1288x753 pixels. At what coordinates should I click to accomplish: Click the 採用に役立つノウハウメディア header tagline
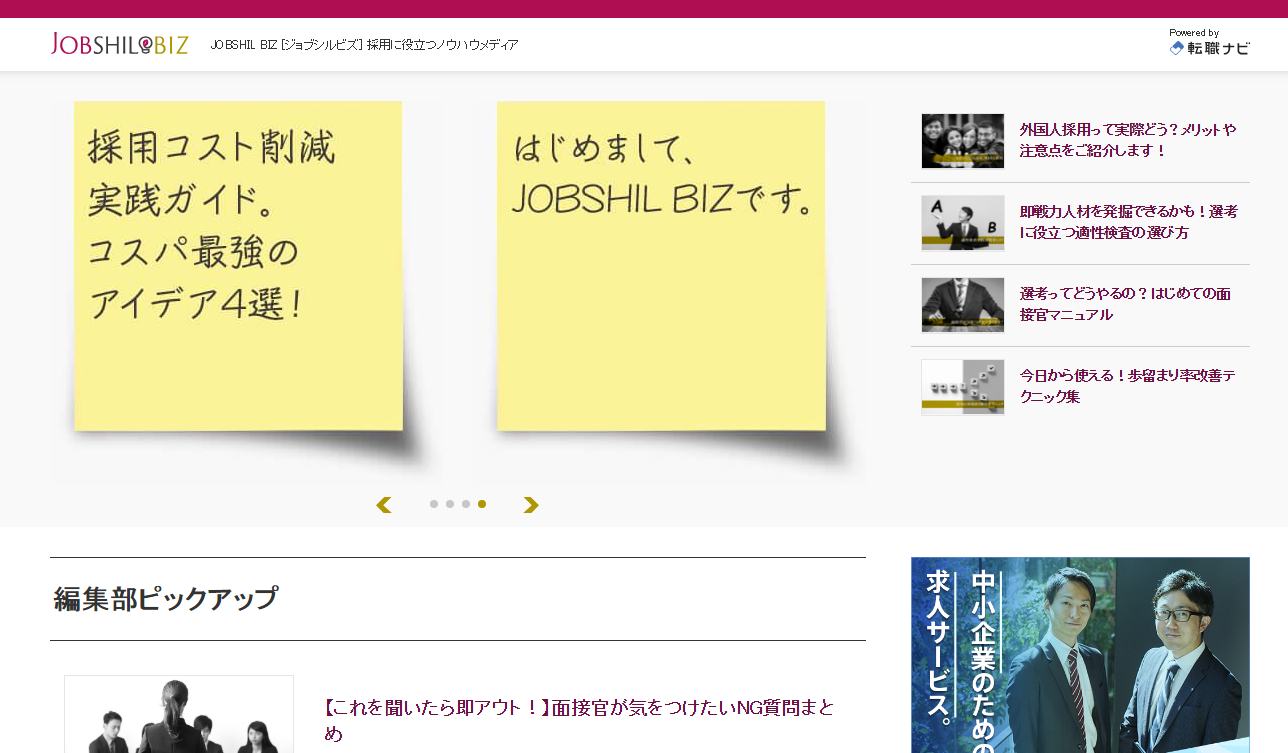pos(442,45)
